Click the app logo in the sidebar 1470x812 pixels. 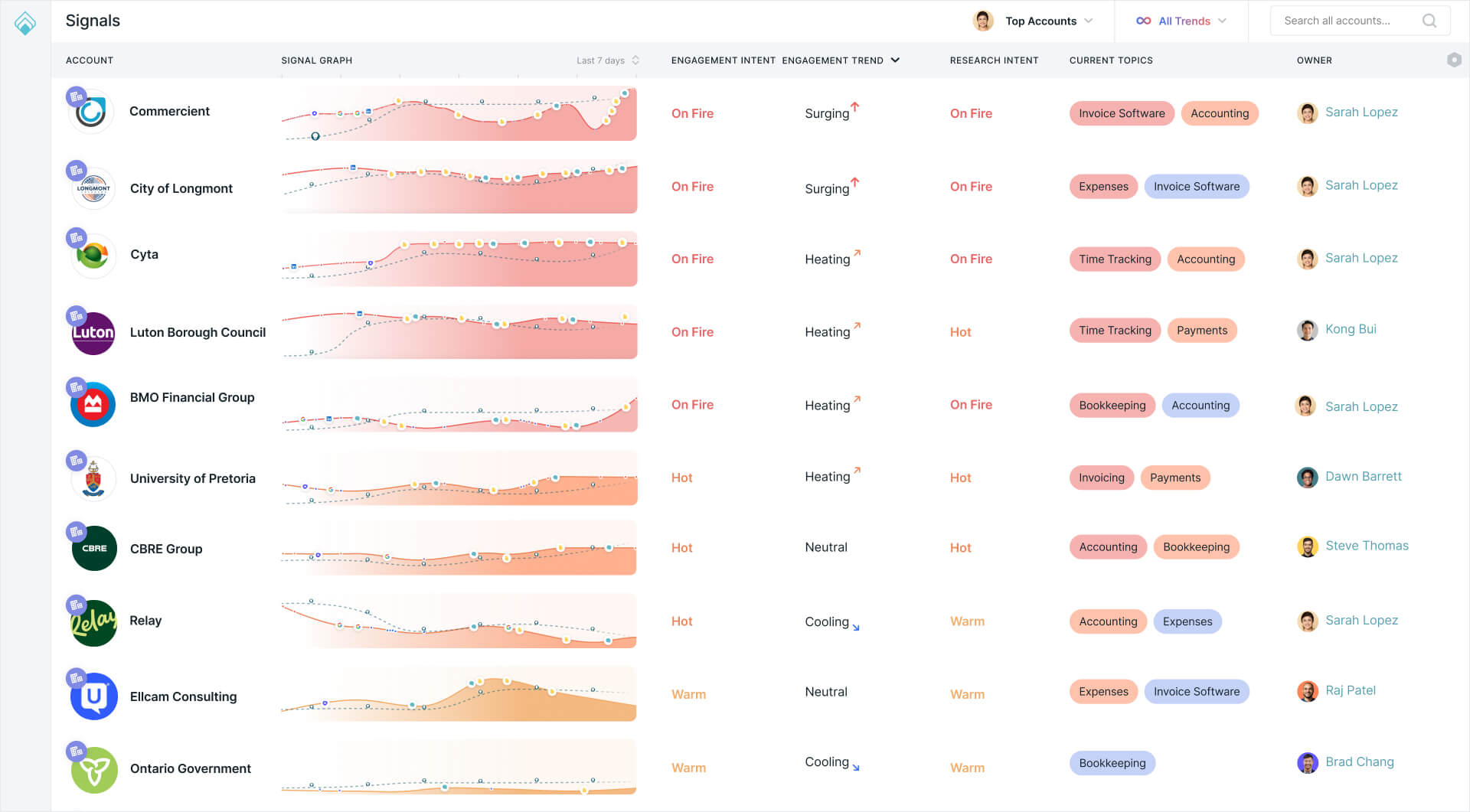25,23
